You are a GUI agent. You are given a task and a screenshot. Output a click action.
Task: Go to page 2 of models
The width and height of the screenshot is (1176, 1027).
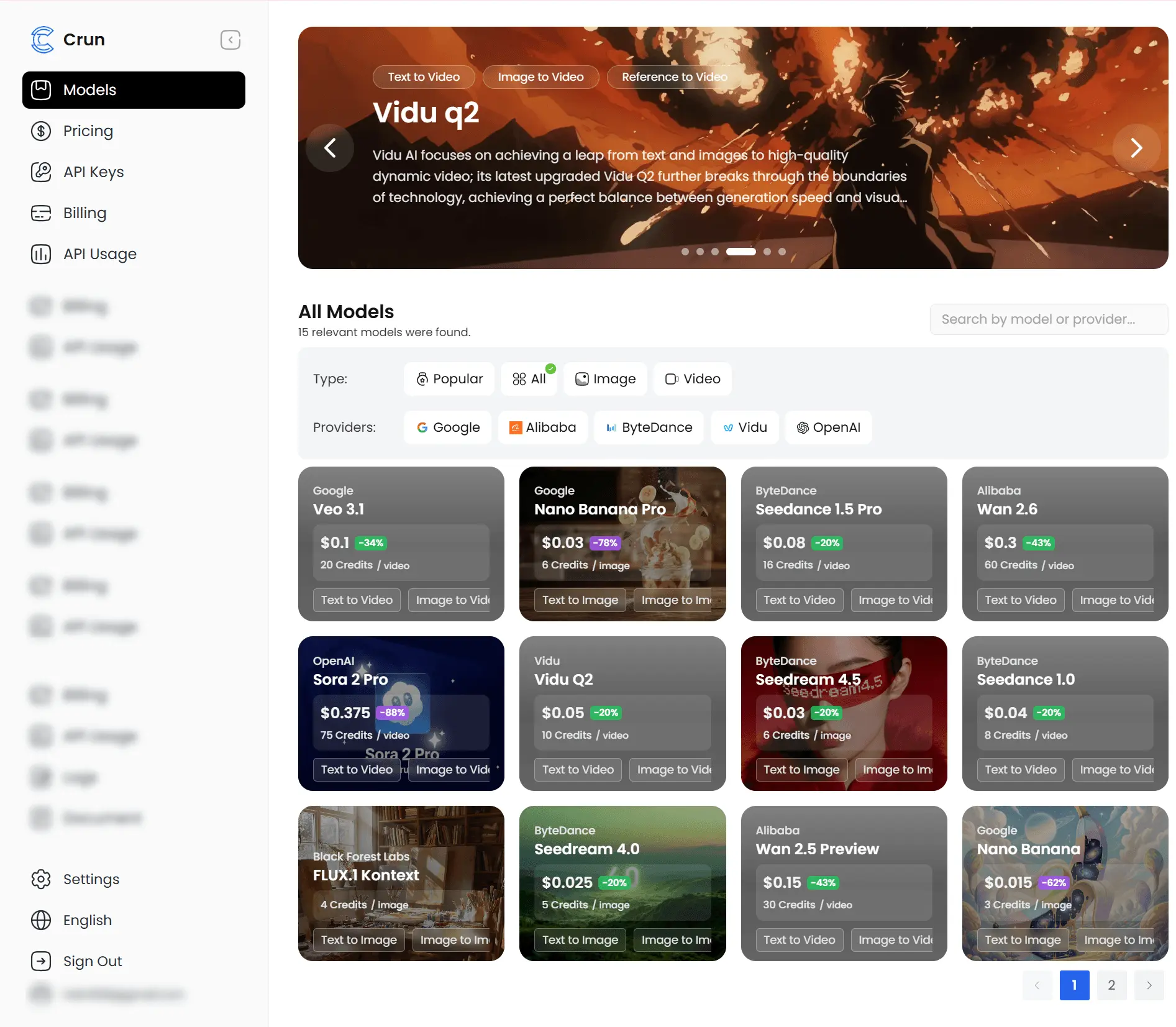1112,985
